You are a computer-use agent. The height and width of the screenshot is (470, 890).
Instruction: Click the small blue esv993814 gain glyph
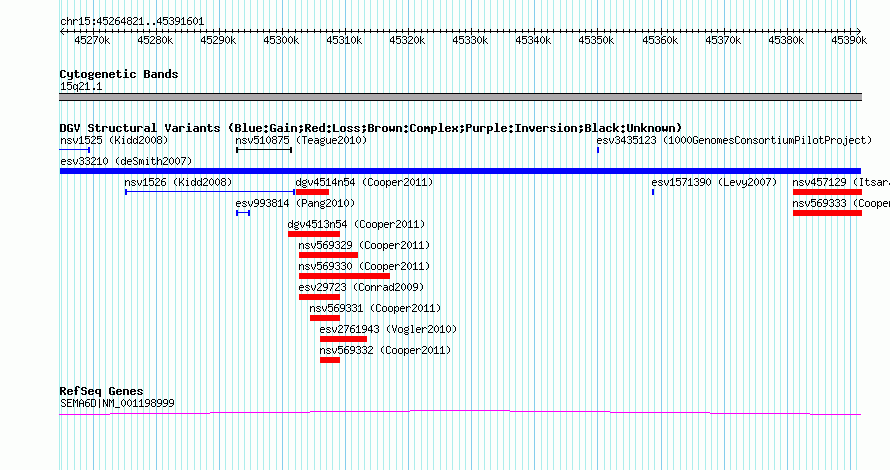pos(243,213)
